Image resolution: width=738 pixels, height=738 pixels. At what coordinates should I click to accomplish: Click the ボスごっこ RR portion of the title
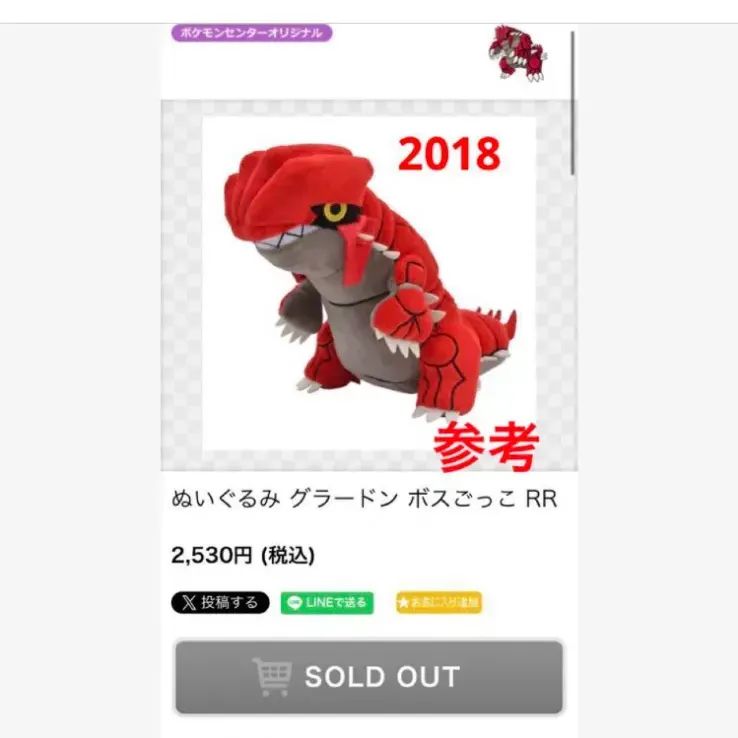(482, 499)
